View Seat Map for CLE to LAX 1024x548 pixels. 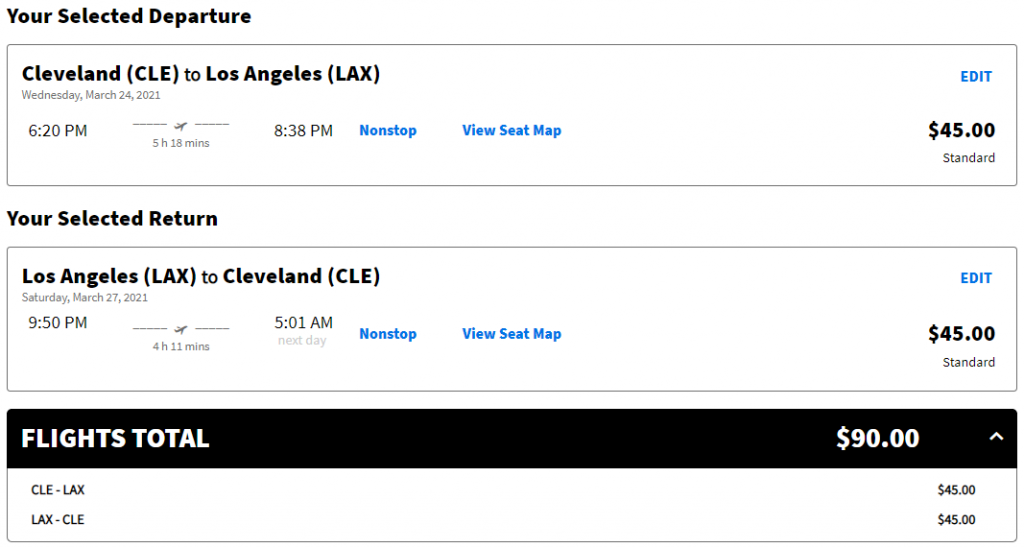click(x=512, y=130)
